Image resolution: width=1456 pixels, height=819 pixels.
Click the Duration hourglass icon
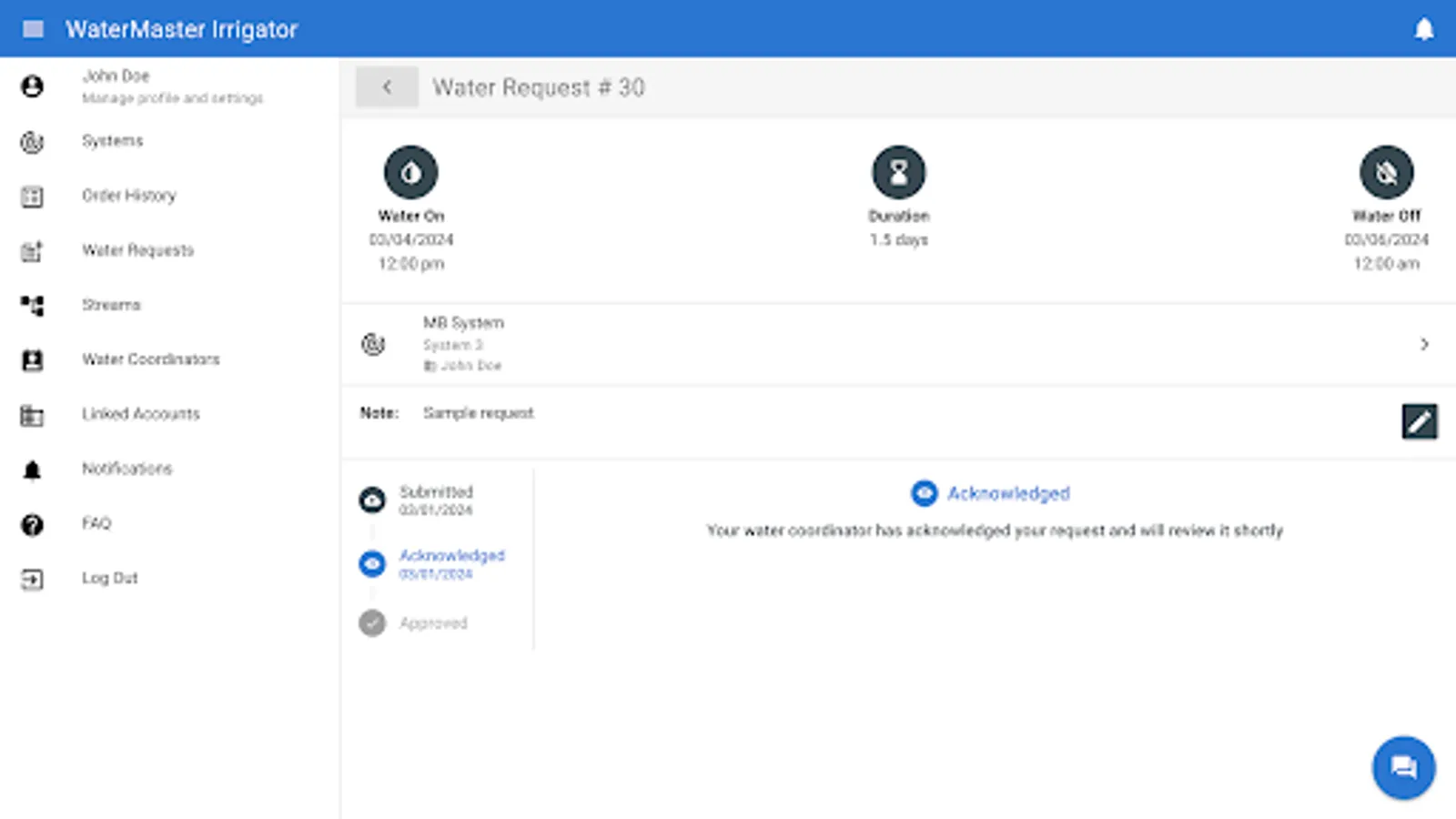click(899, 171)
